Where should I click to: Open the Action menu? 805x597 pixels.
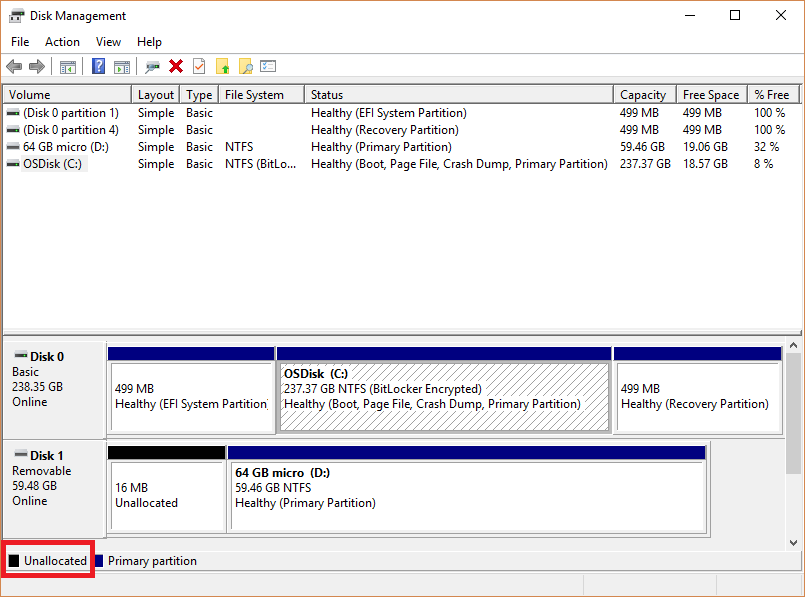pos(62,42)
